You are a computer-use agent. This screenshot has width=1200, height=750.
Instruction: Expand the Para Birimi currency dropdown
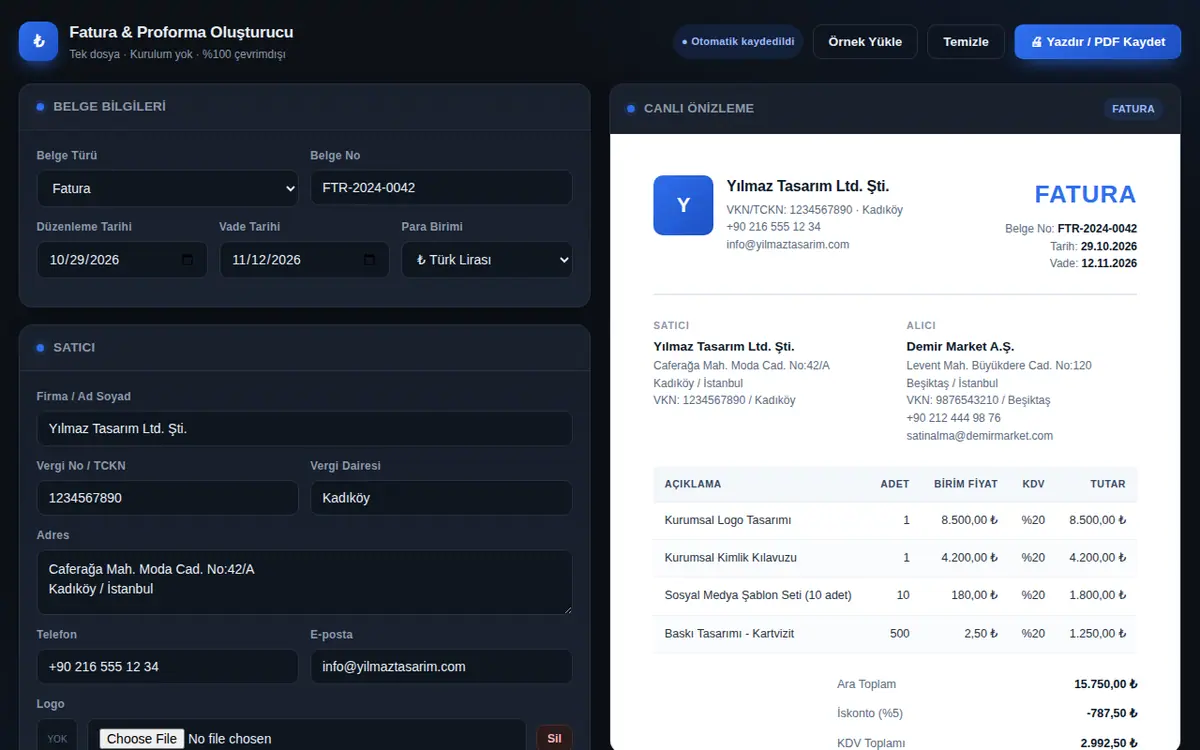(487, 260)
